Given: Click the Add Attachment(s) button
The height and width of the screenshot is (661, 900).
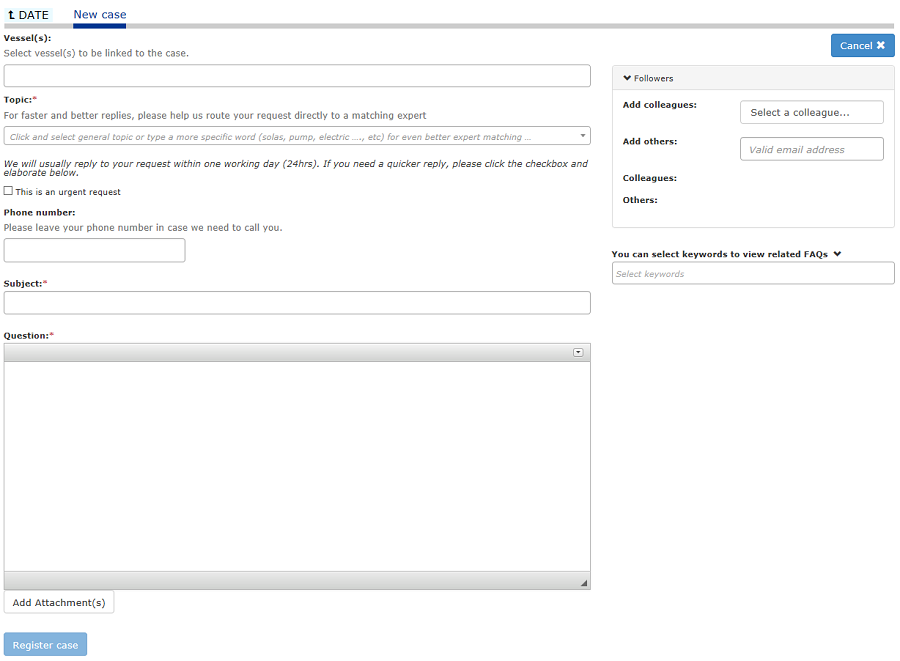Looking at the screenshot, I should point(59,602).
